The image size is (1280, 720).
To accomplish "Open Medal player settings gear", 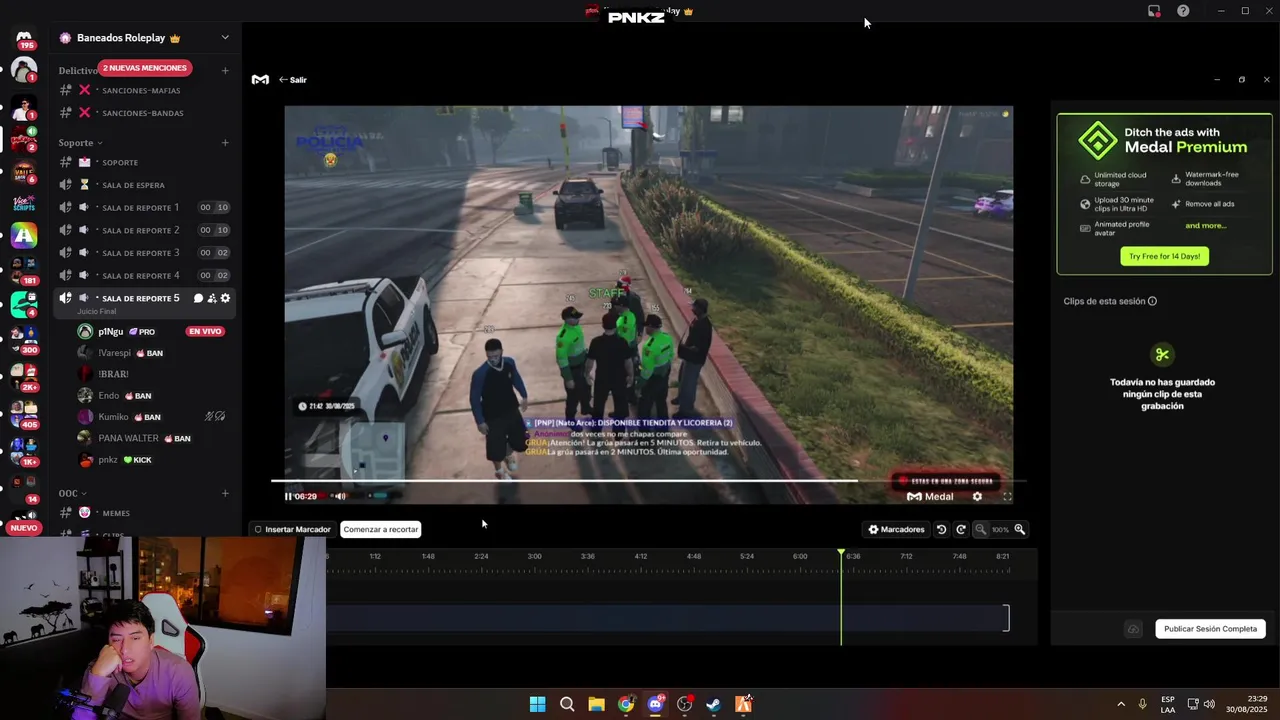I will point(977,496).
